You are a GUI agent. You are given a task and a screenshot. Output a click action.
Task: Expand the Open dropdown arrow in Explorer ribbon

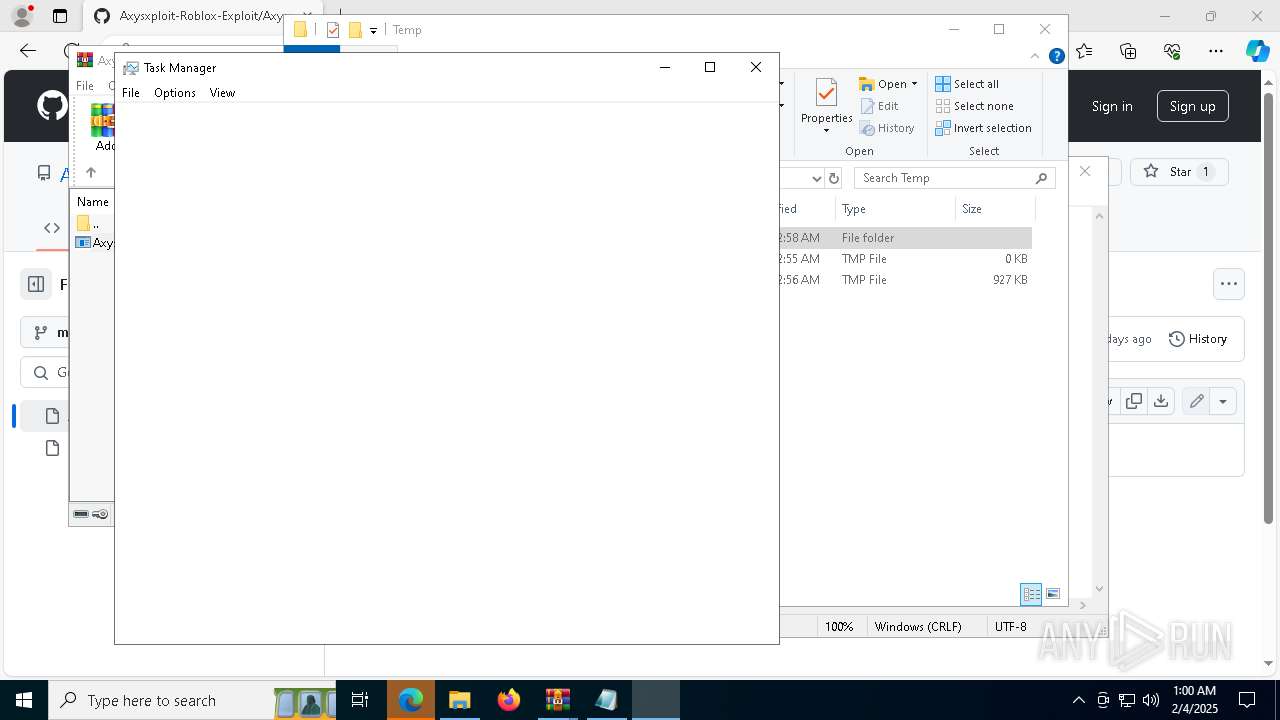coord(914,84)
